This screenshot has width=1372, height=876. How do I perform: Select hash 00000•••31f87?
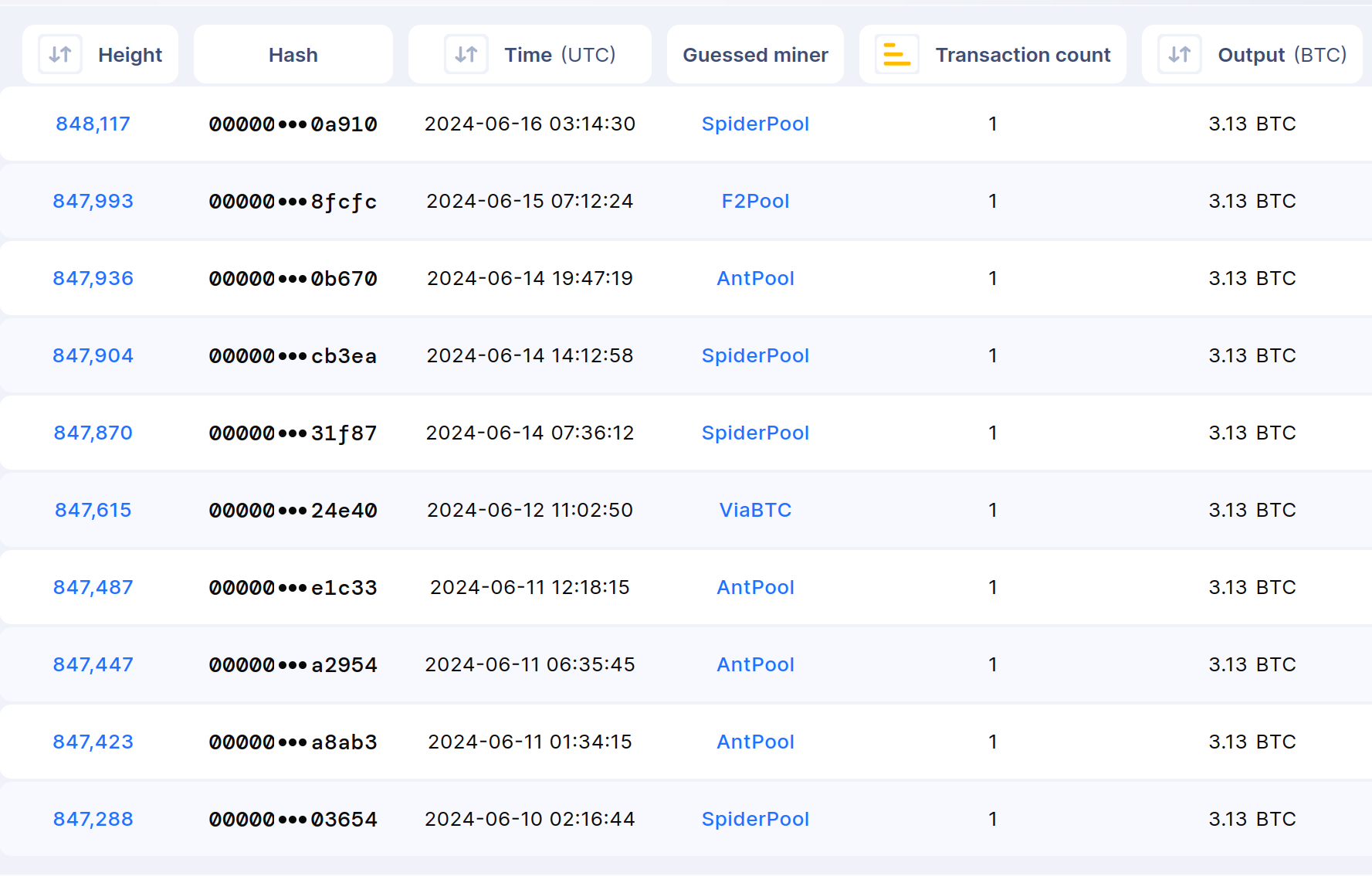click(293, 433)
